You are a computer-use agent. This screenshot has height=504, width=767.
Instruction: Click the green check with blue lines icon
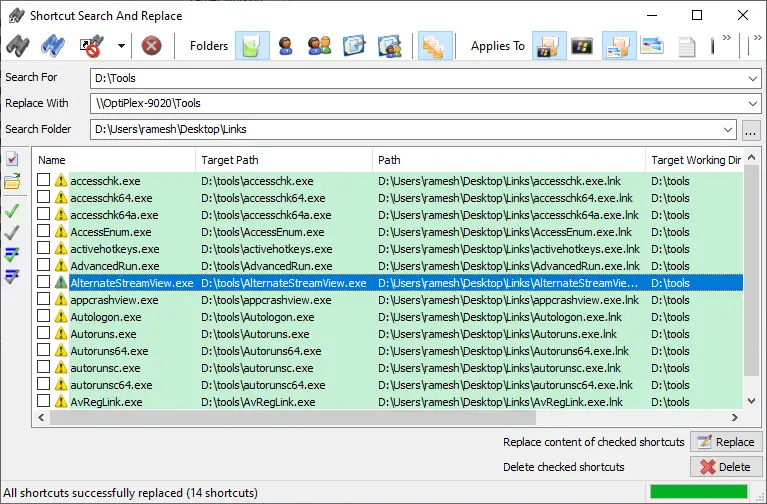point(12,254)
